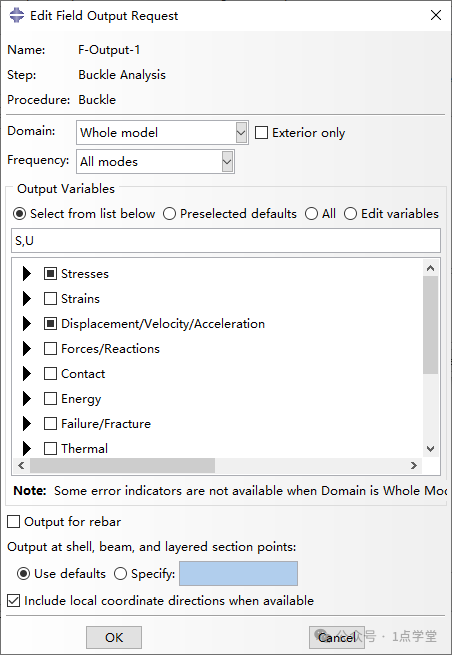This screenshot has height=655, width=452.
Task: Click the Abaqus icon in title bar
Action: tap(17, 15)
